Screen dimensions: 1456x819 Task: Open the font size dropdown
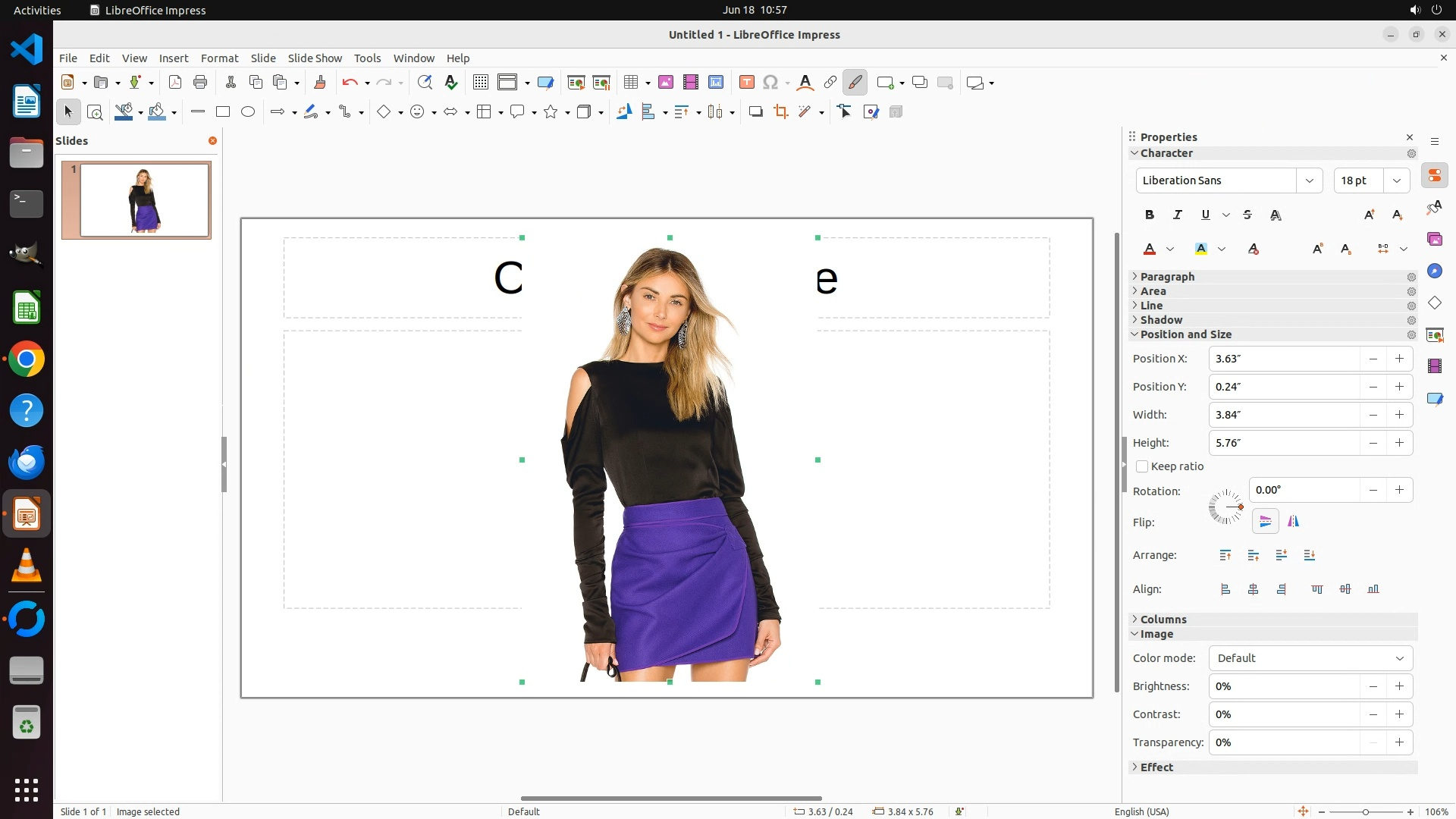[x=1396, y=180]
